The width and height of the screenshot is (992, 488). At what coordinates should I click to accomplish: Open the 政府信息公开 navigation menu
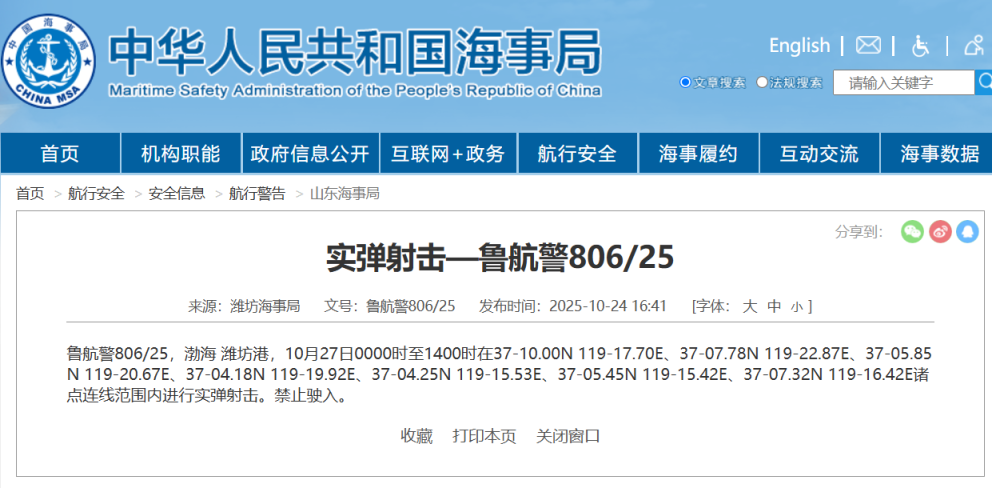[310, 154]
